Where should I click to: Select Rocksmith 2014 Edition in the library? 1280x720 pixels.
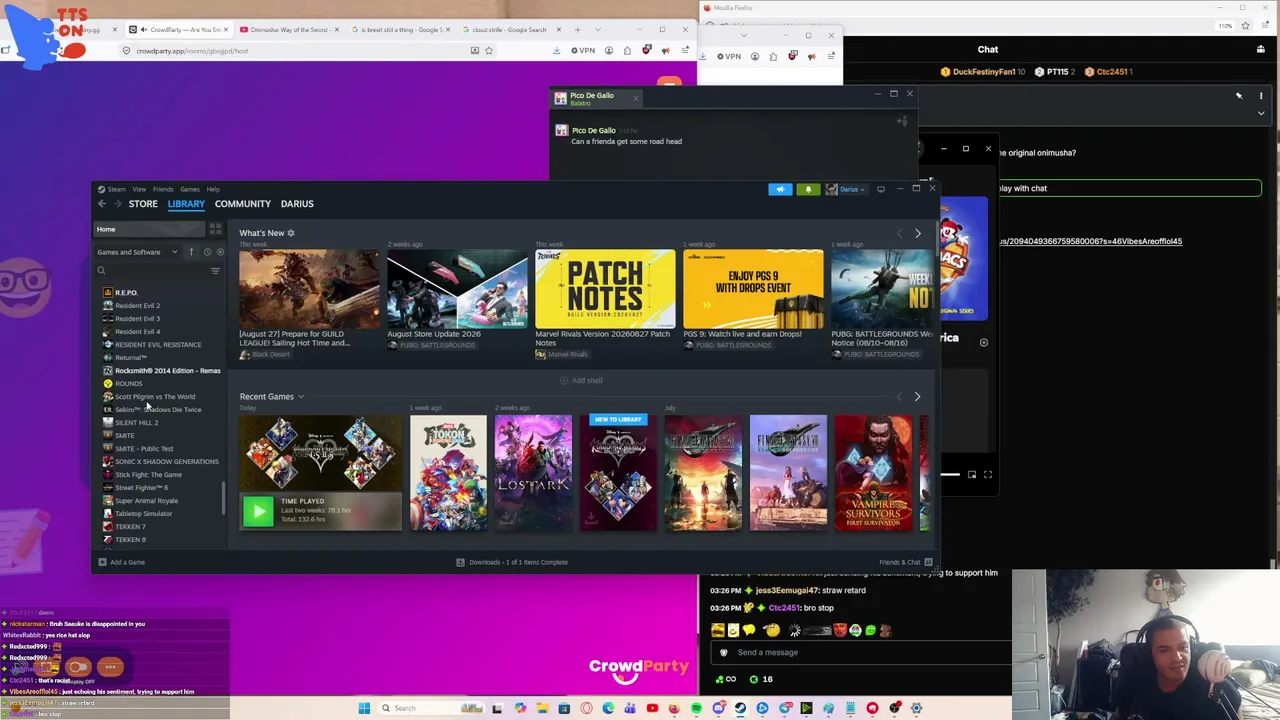[x=161, y=371]
